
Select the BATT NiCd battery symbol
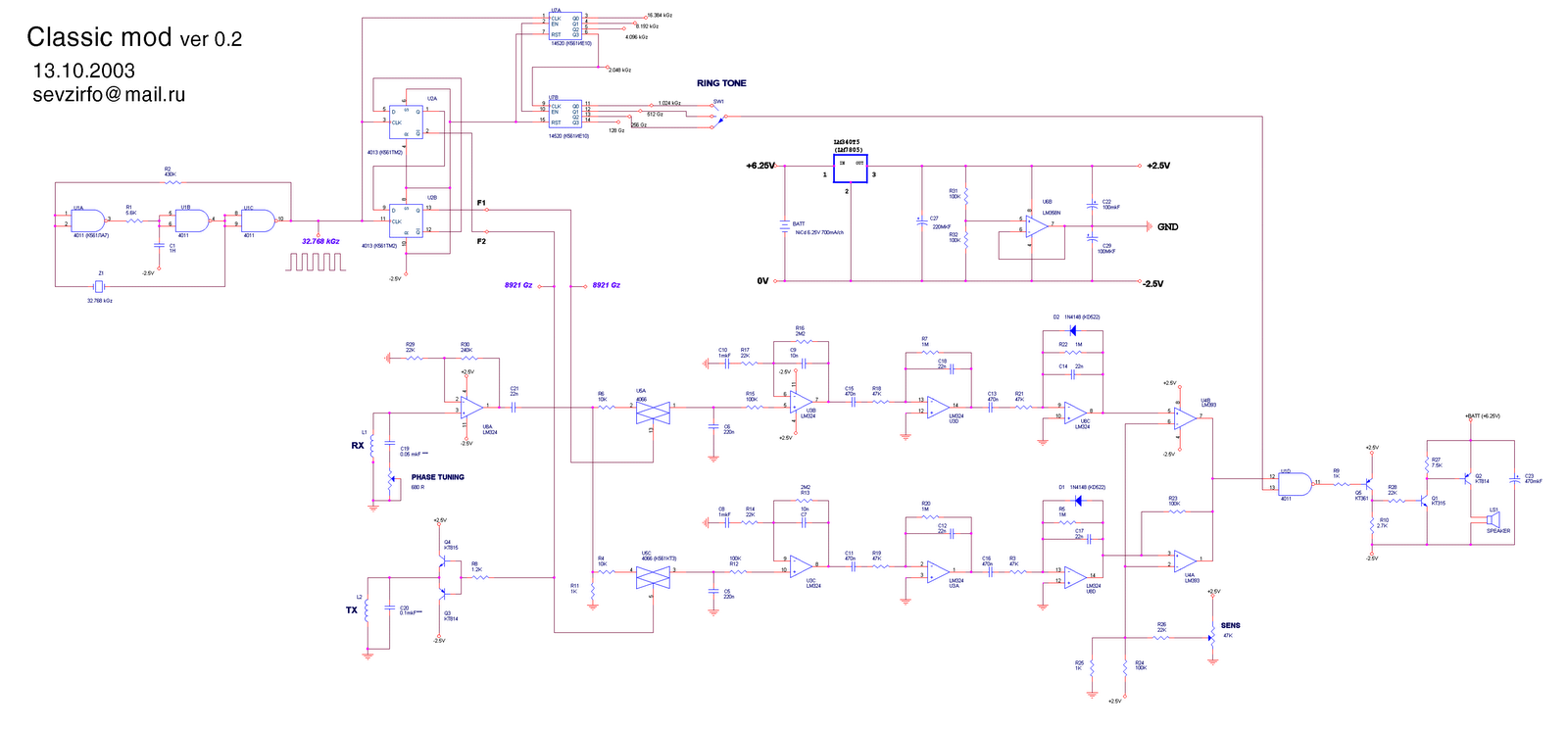(x=784, y=226)
